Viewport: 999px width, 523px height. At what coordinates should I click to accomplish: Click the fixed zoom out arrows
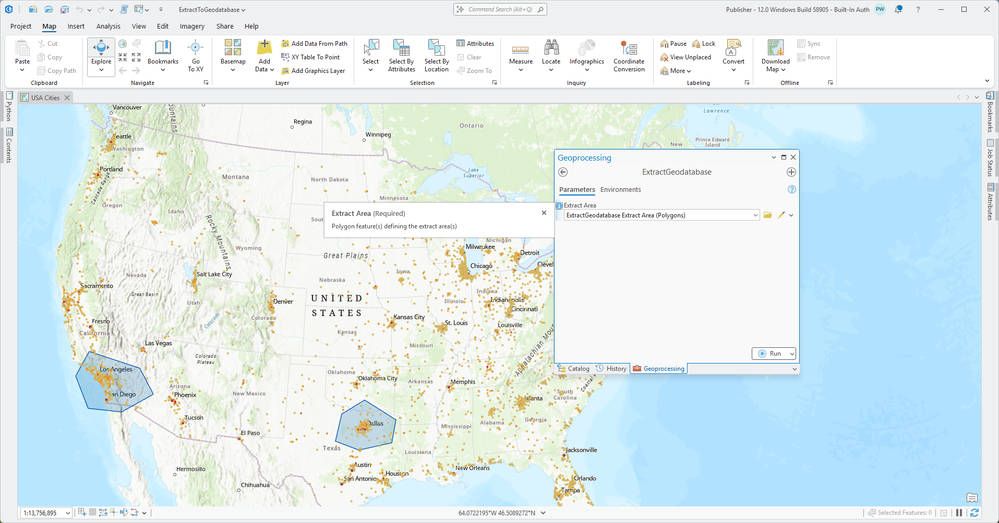pos(136,57)
